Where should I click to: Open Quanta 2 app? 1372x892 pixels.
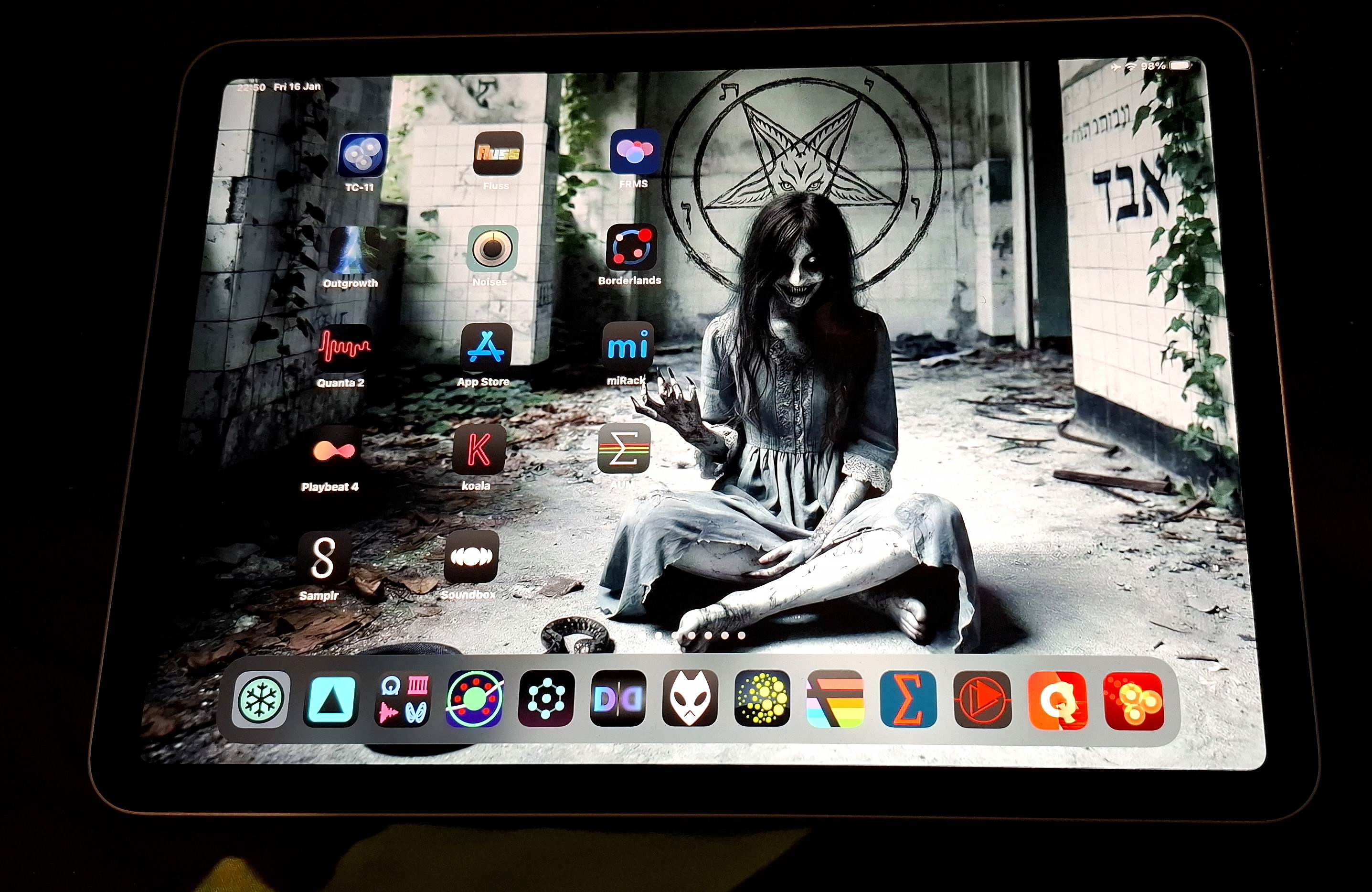[344, 348]
